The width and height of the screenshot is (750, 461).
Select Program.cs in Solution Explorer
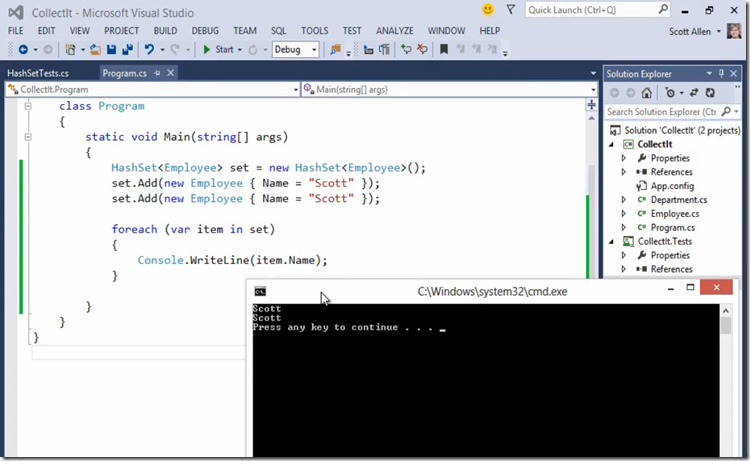tap(673, 227)
